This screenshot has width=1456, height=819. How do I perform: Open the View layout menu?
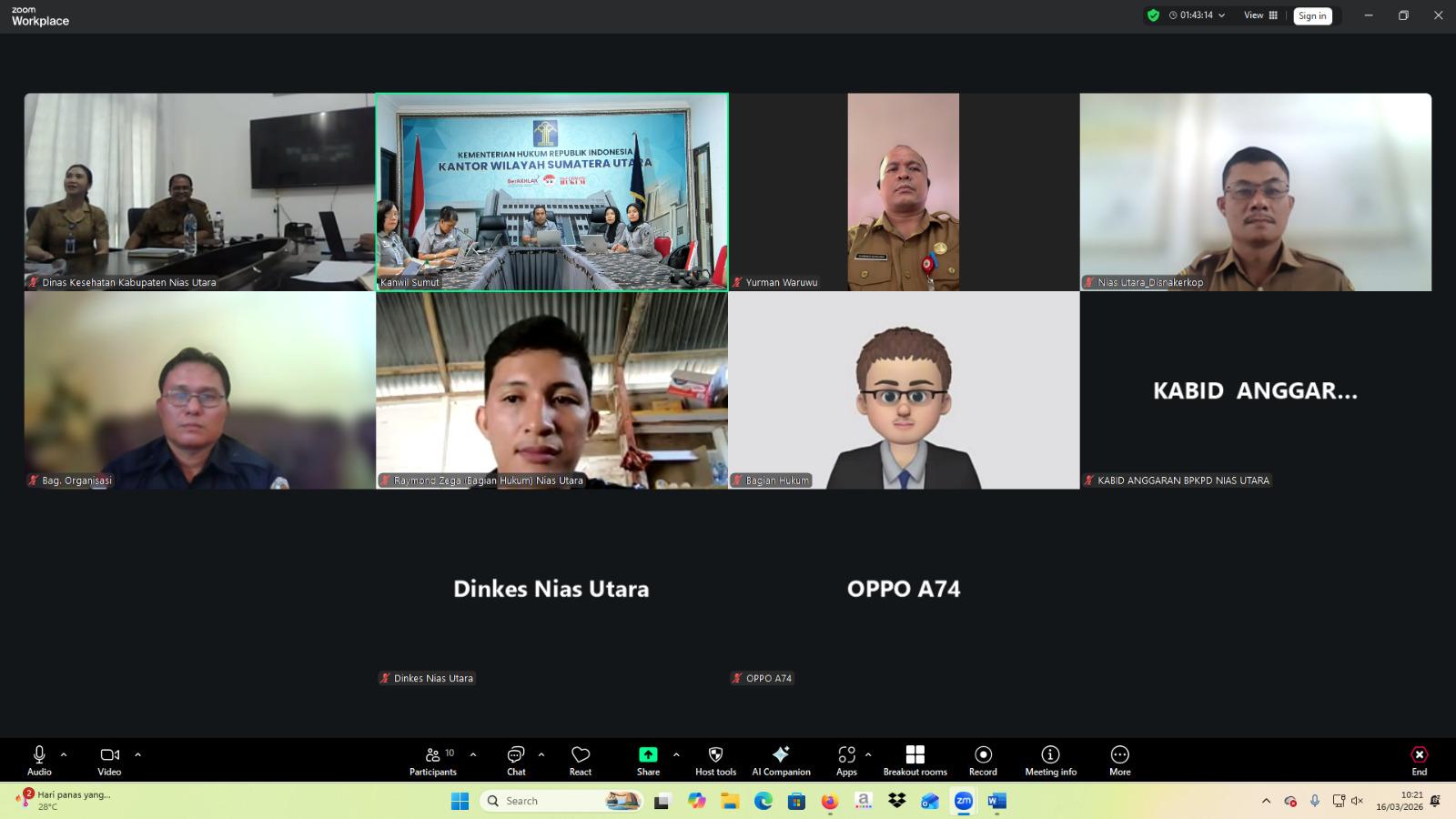(x=1260, y=15)
